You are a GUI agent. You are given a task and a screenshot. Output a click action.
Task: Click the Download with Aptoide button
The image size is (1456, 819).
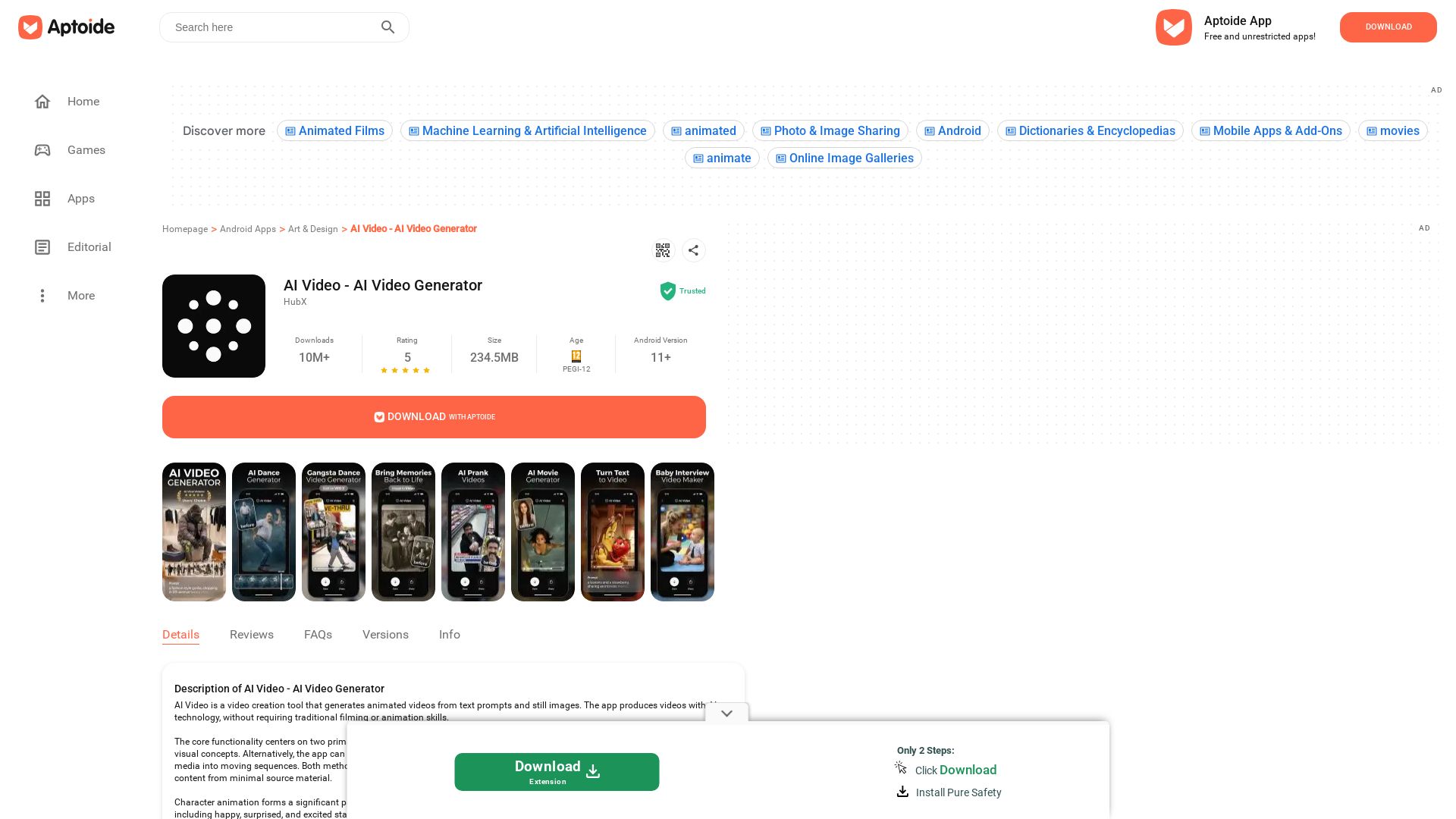pos(434,417)
